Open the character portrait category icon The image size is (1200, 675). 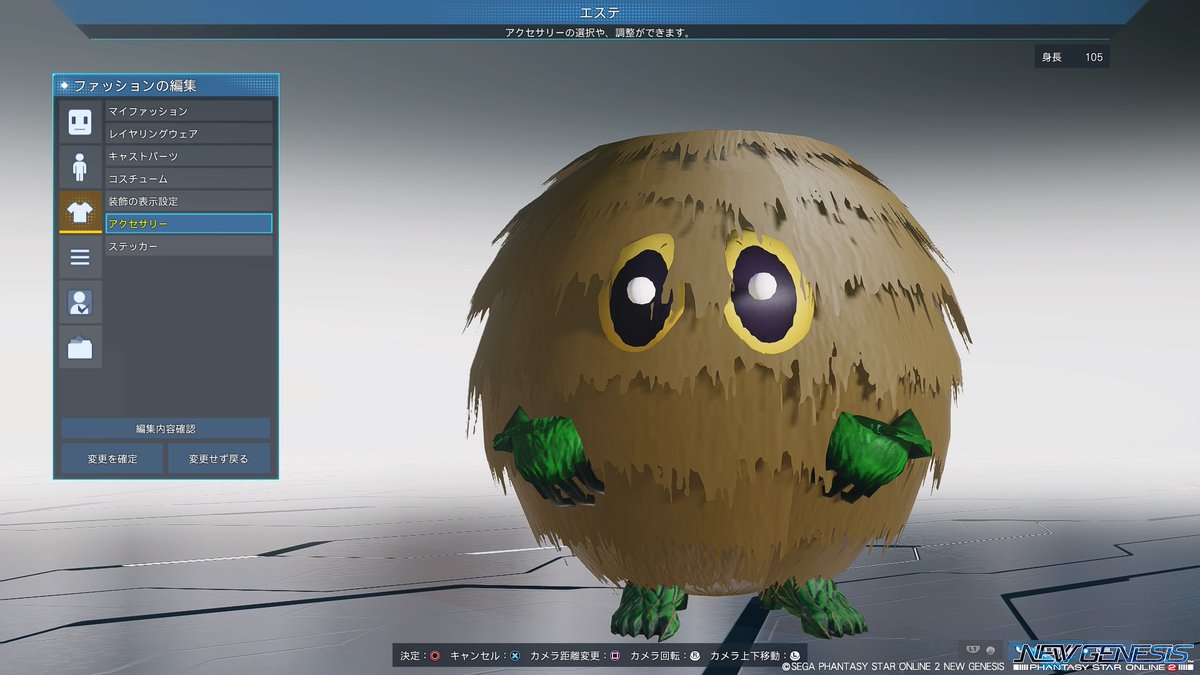[x=80, y=302]
